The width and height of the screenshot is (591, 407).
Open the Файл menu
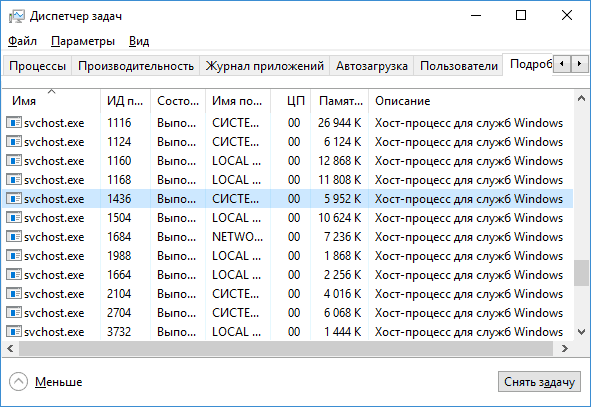click(x=22, y=41)
